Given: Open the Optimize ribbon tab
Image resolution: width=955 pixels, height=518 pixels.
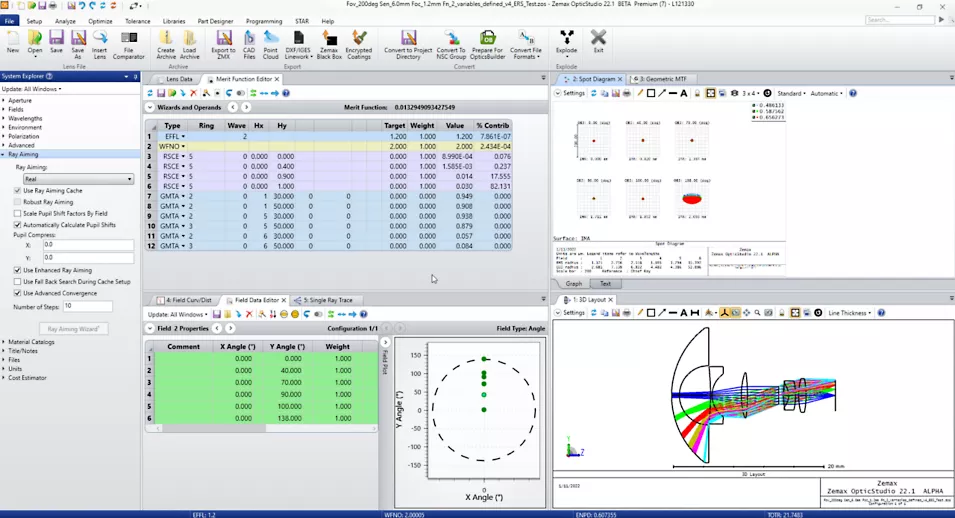Looking at the screenshot, I should [100, 21].
